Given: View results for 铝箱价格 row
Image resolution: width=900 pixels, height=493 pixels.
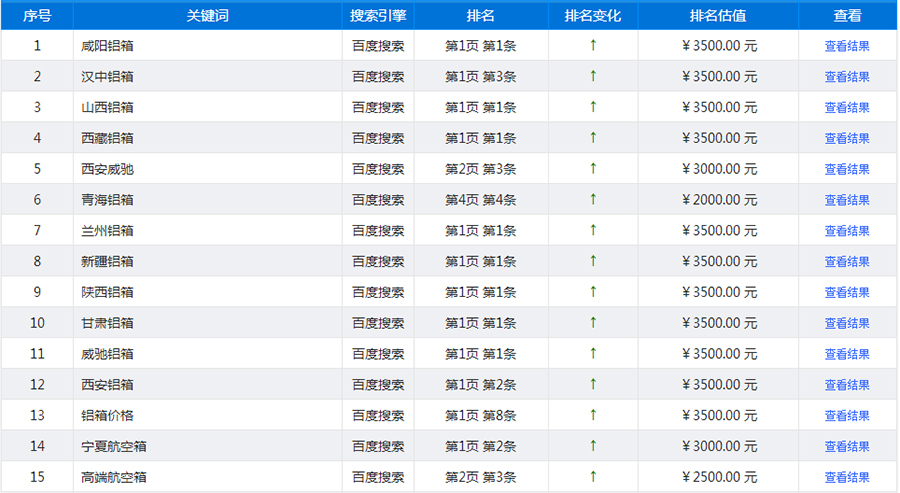Looking at the screenshot, I should pos(847,416).
